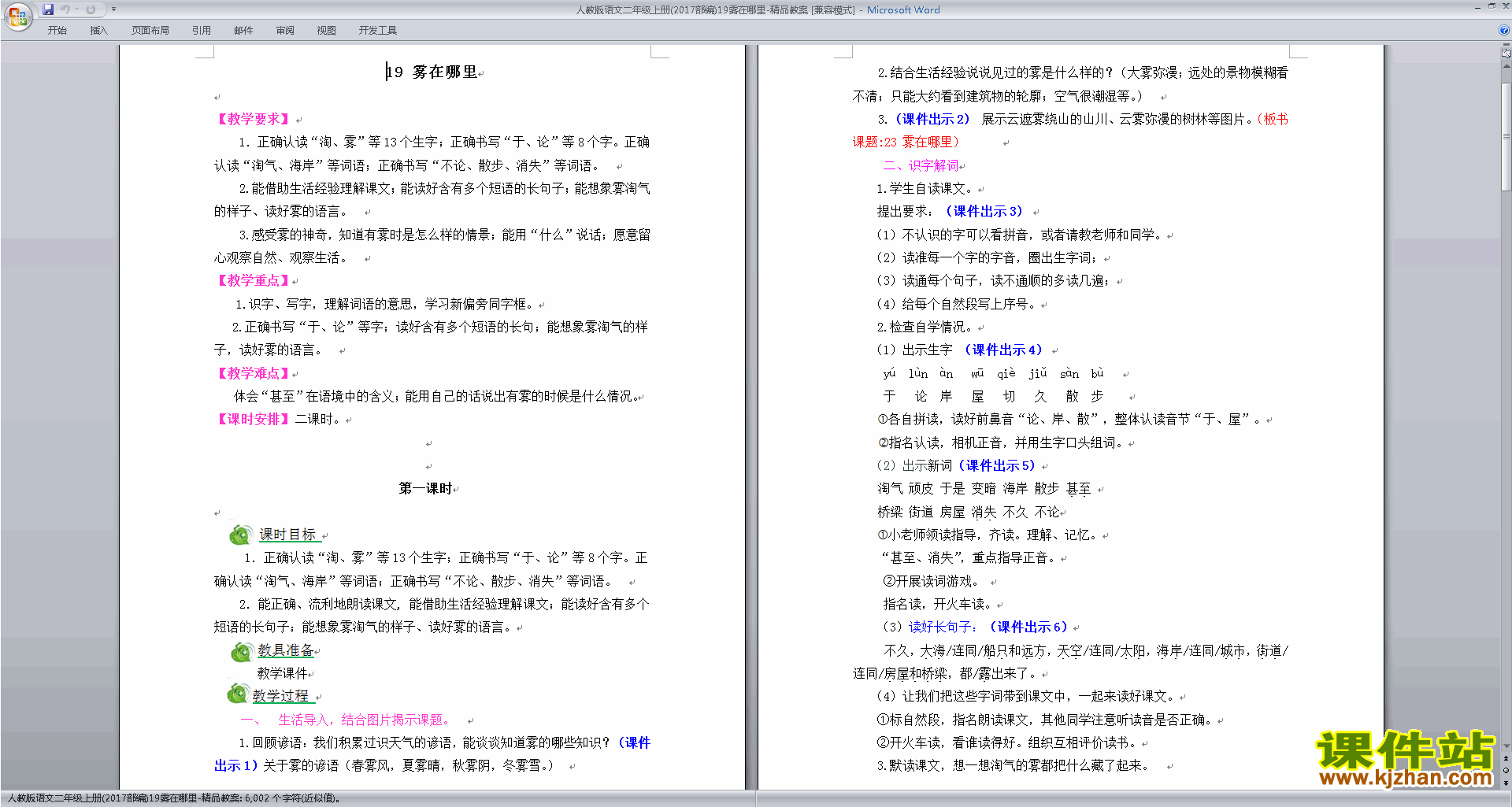Click the blue '(课件出示 6)' text
This screenshot has height=807, width=1512.
point(1029,627)
